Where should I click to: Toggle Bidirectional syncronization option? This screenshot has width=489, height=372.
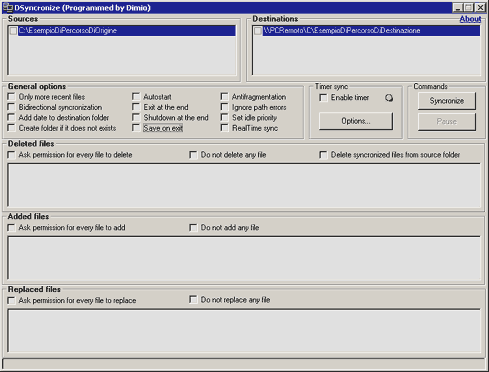[x=12, y=107]
